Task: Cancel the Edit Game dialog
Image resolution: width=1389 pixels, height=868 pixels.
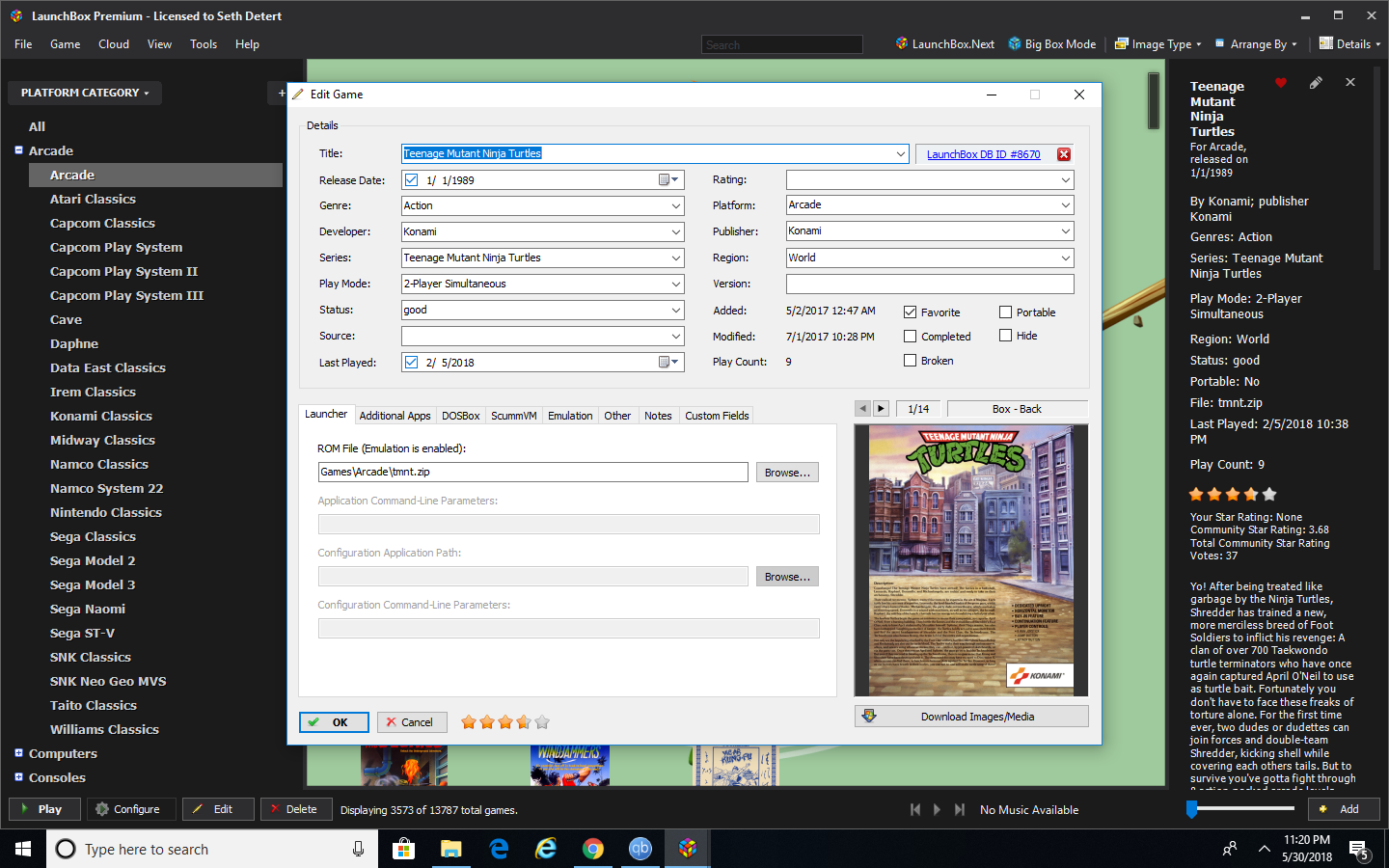Action: pos(412,722)
